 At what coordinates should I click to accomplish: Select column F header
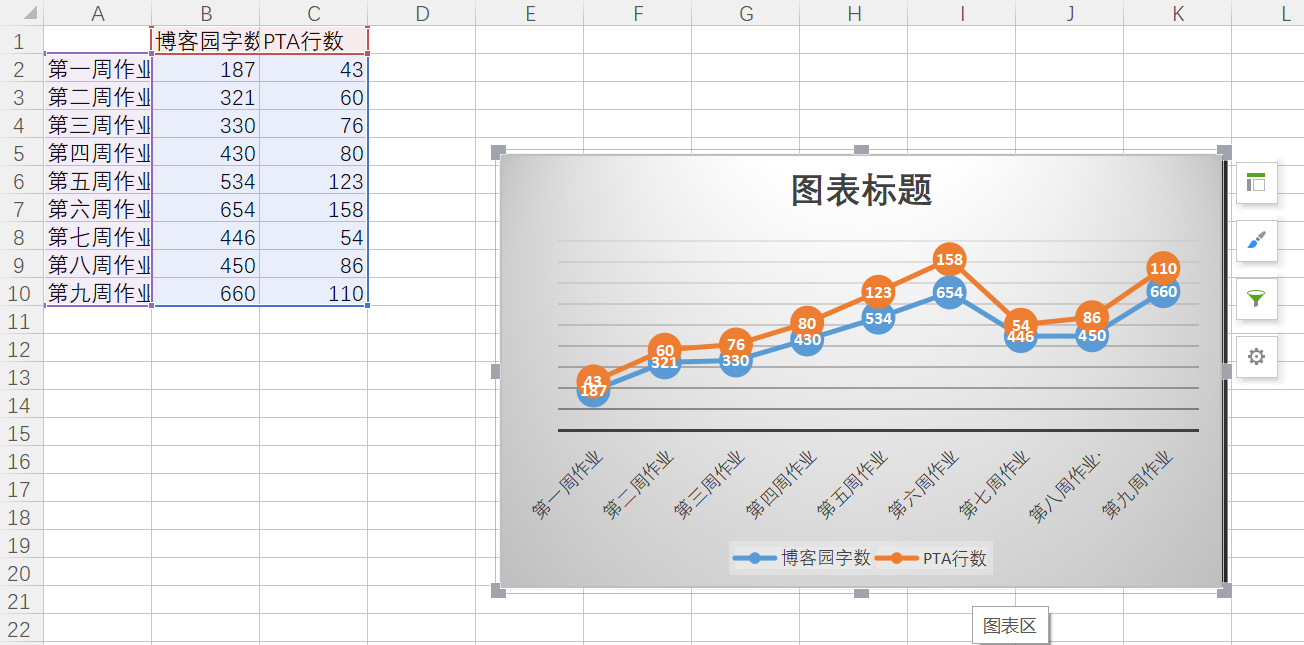pyautogui.click(x=638, y=13)
